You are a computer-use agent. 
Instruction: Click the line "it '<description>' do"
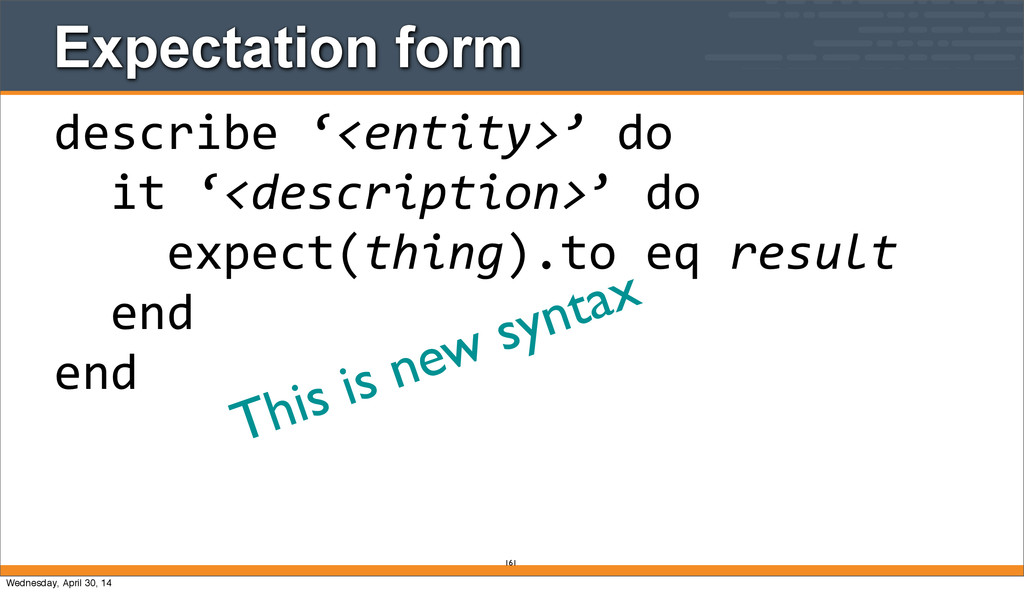coord(406,193)
